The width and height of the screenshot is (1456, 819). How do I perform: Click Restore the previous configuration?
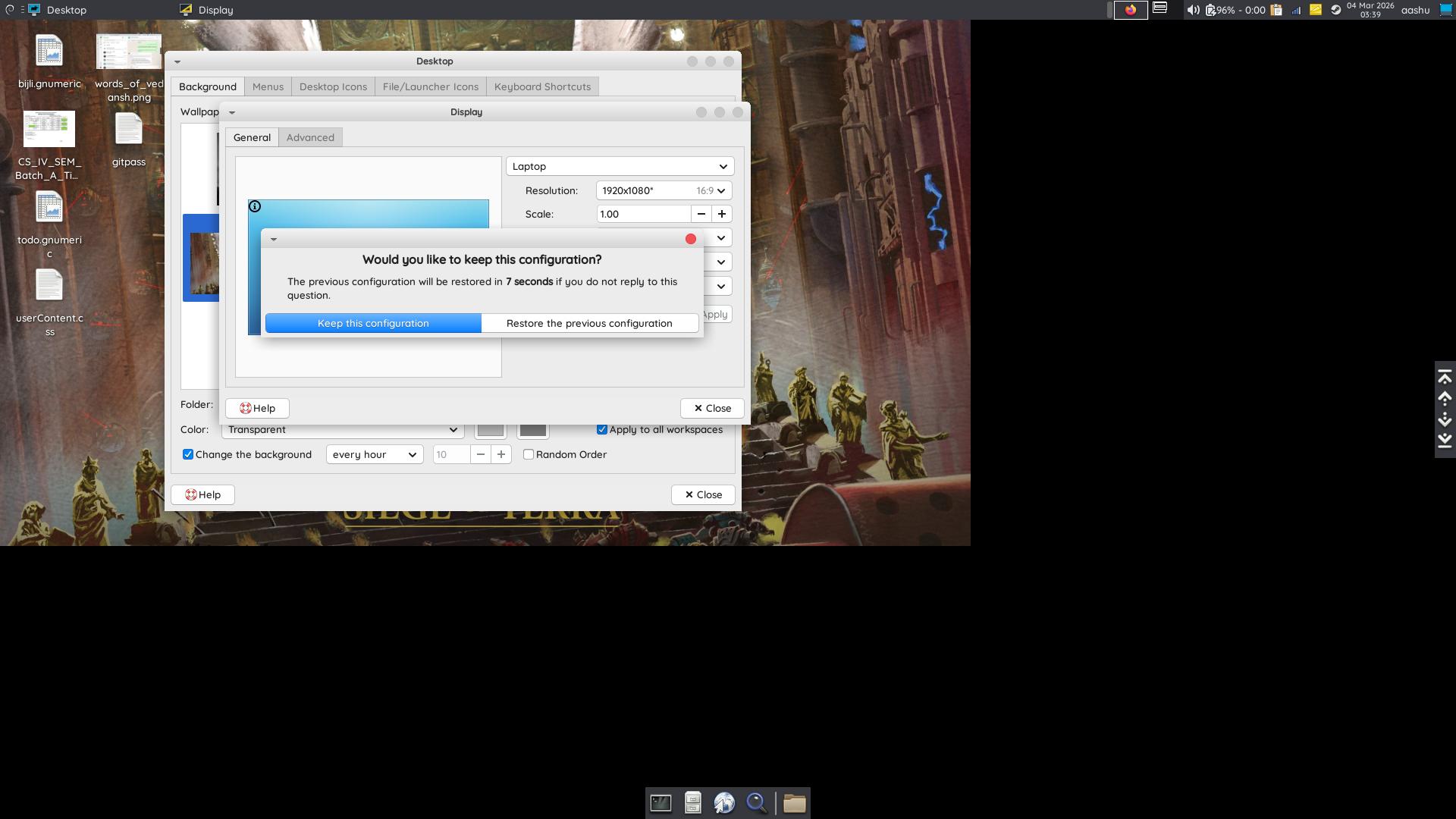pos(589,323)
